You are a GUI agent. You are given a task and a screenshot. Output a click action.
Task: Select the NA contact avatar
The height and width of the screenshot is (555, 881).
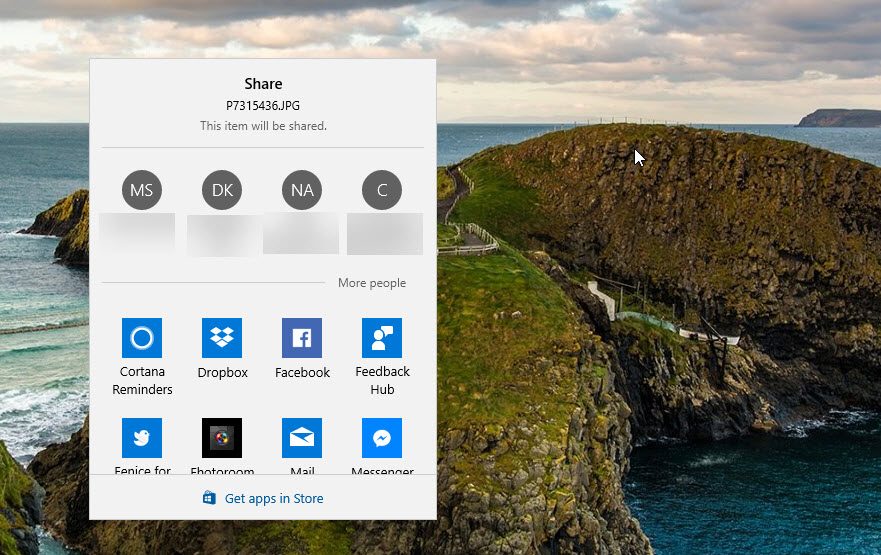pos(302,190)
